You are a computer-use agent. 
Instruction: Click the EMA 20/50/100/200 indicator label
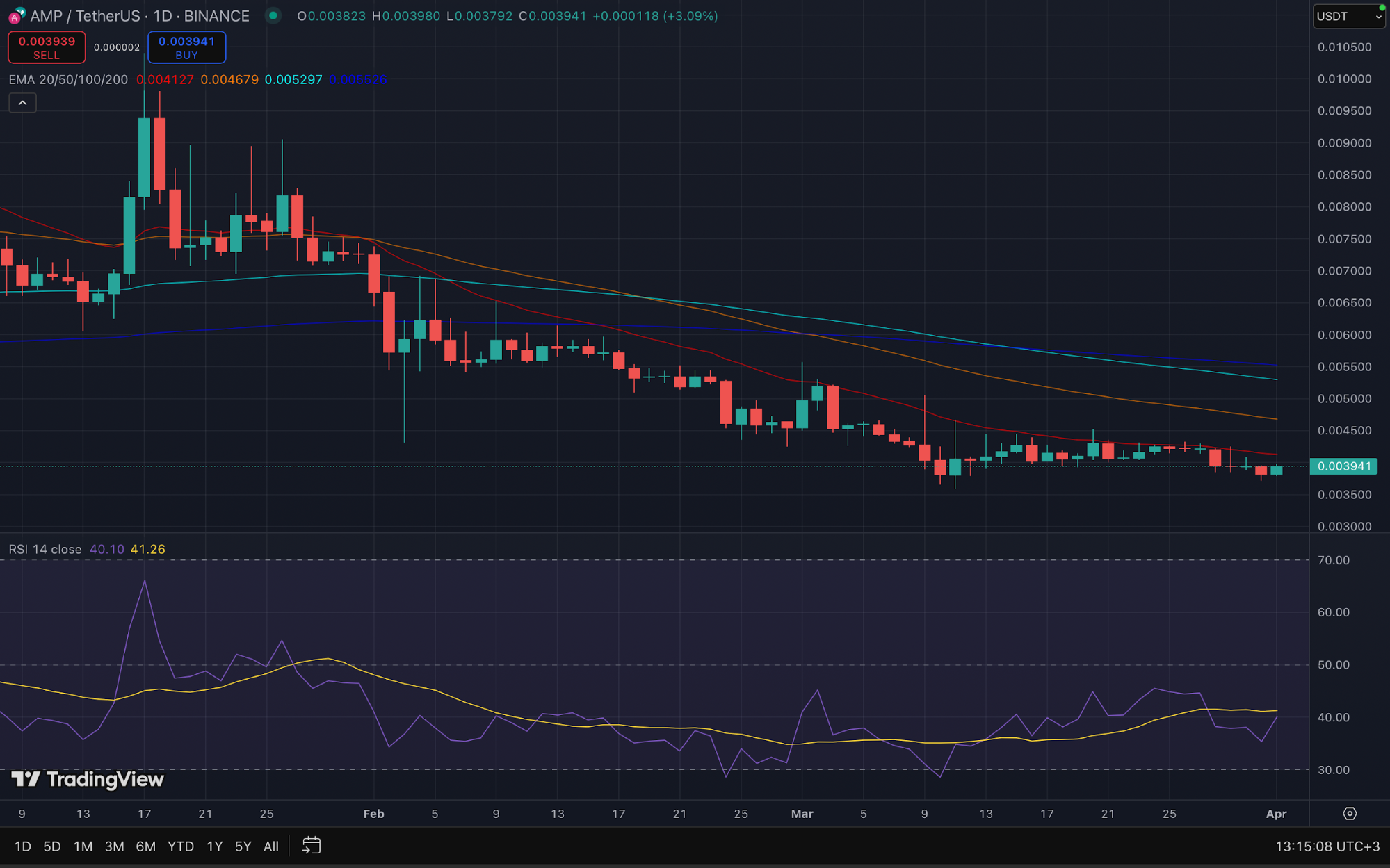tap(67, 79)
